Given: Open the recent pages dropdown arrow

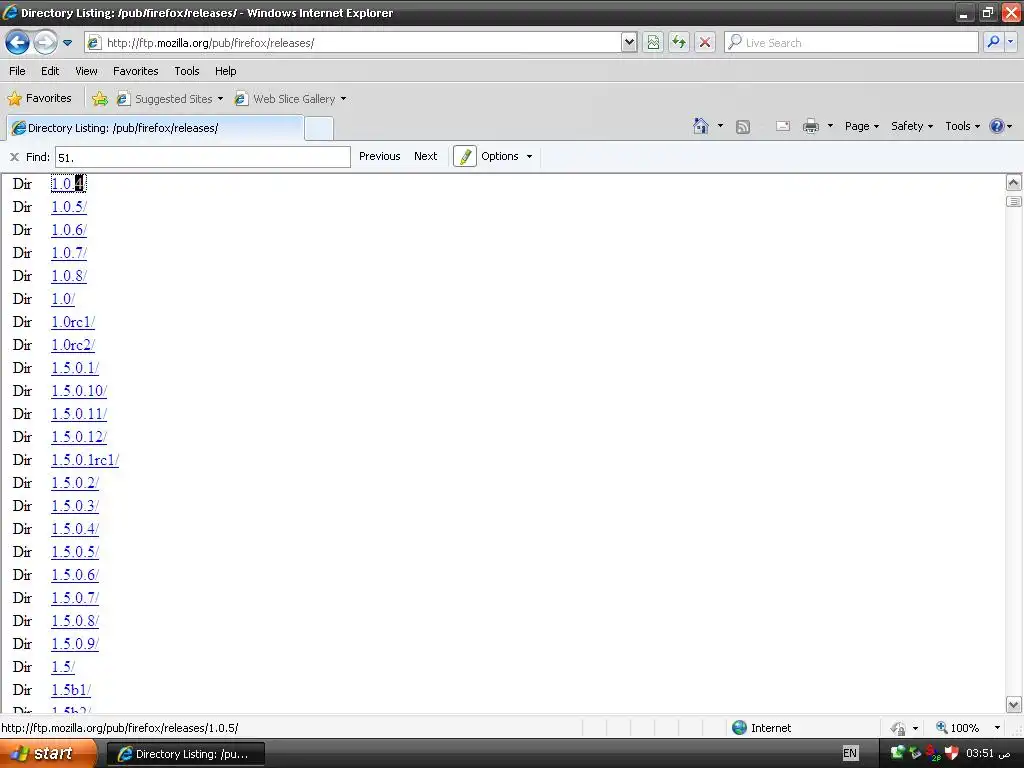Looking at the screenshot, I should point(67,43).
